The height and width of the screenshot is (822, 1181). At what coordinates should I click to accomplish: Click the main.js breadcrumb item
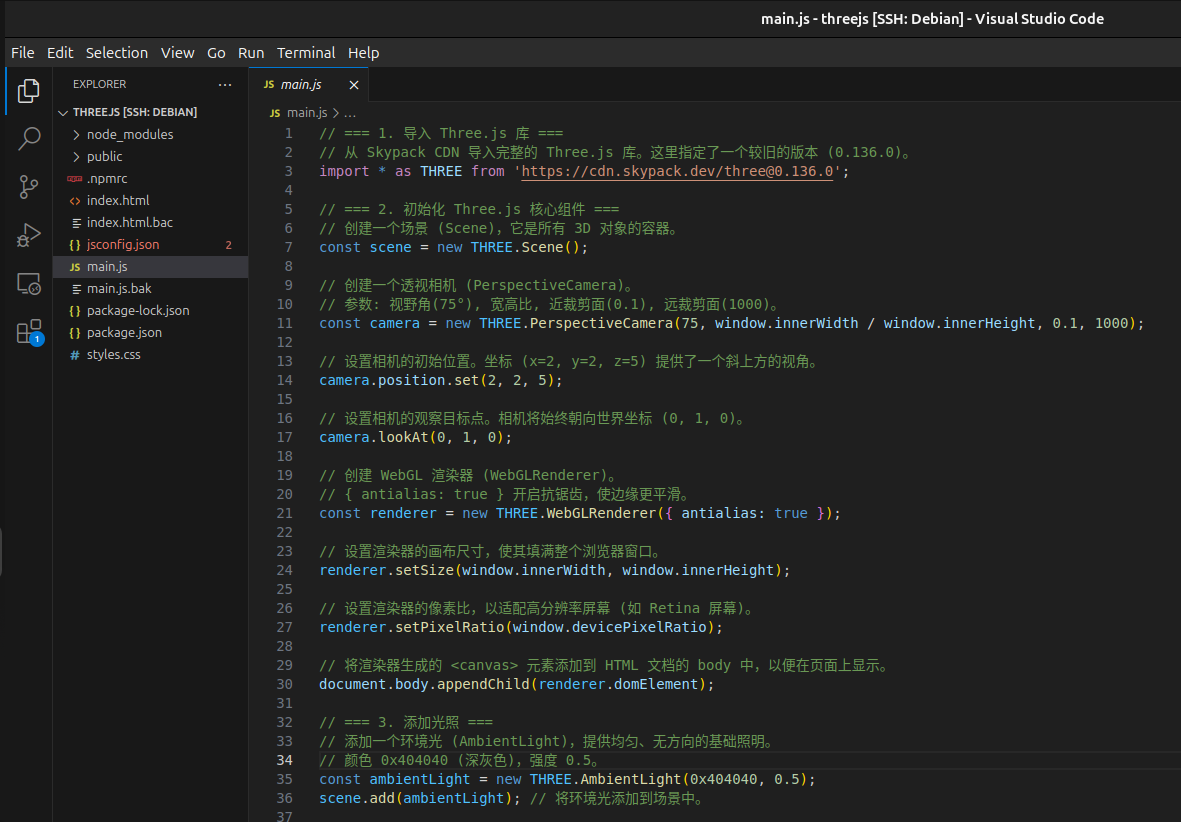coord(306,113)
